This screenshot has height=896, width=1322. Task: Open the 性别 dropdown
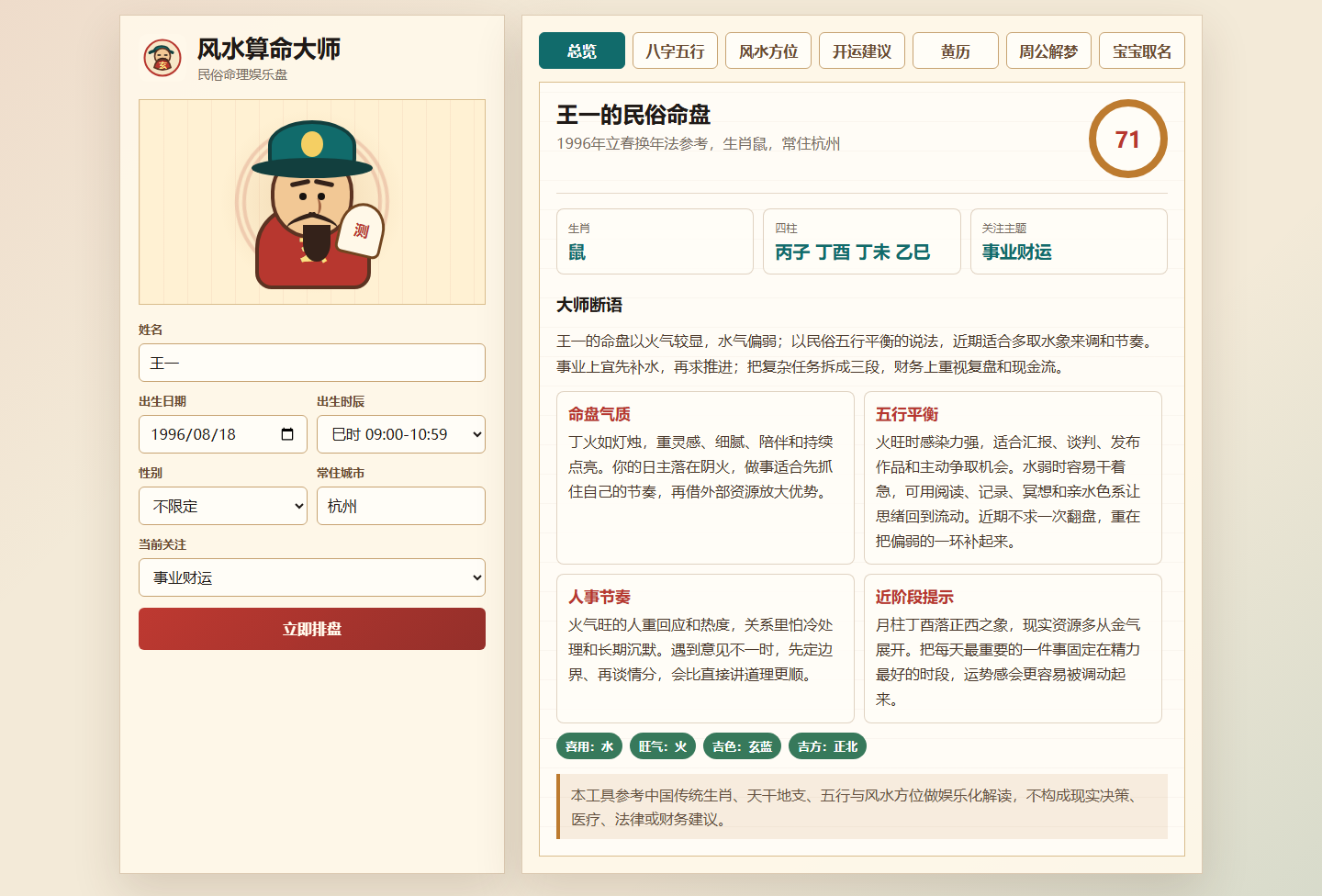click(223, 506)
